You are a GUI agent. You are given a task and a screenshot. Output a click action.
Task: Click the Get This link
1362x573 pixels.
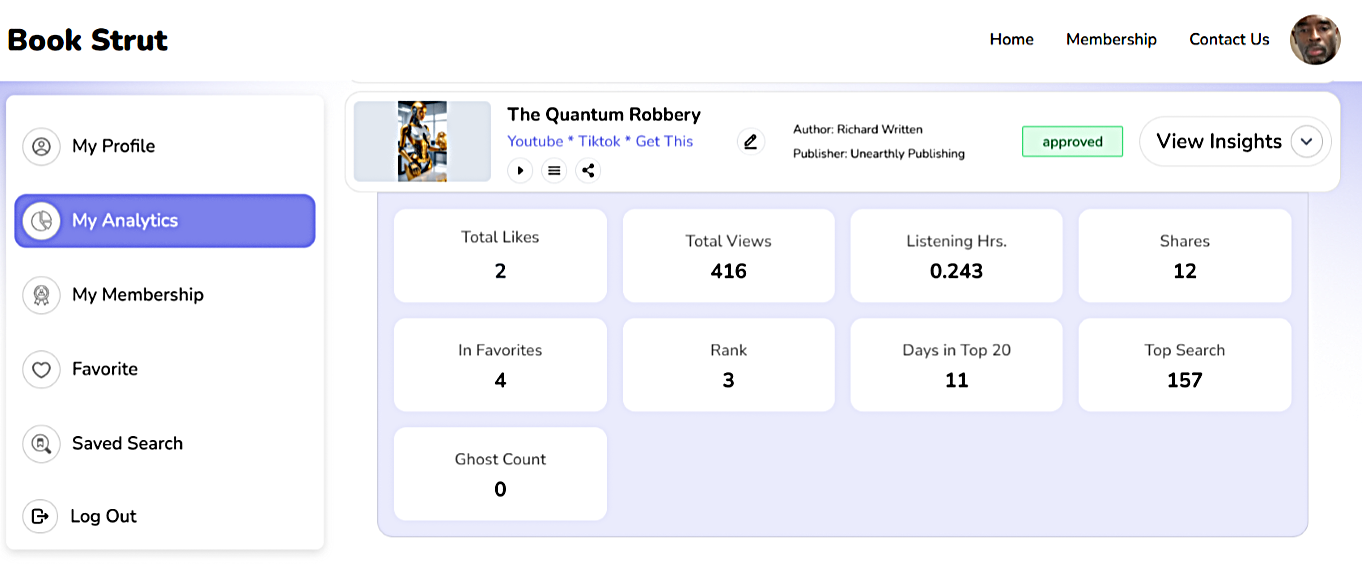point(664,142)
